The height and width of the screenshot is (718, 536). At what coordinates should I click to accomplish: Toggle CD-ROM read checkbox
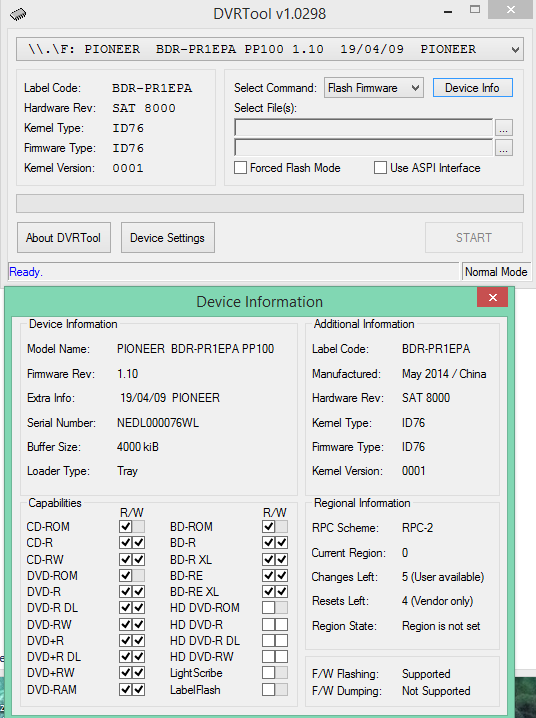tap(125, 527)
